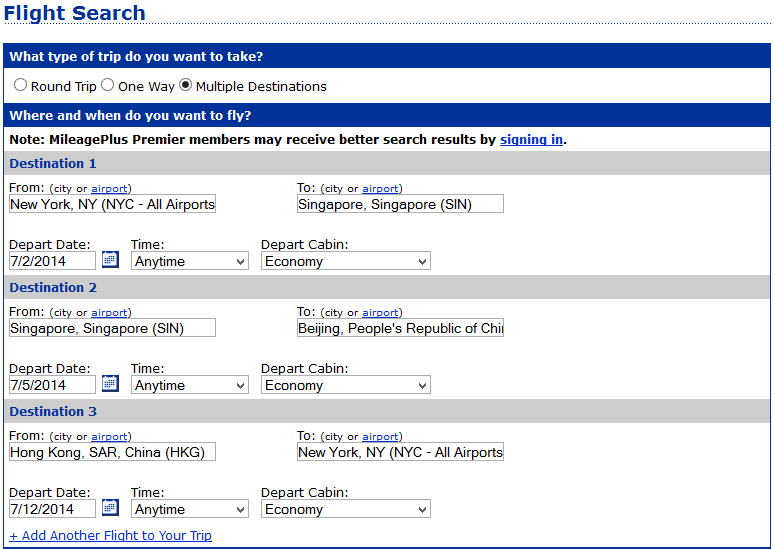This screenshot has width=775, height=549.
Task: Select the One Way radio button
Action: 108,85
